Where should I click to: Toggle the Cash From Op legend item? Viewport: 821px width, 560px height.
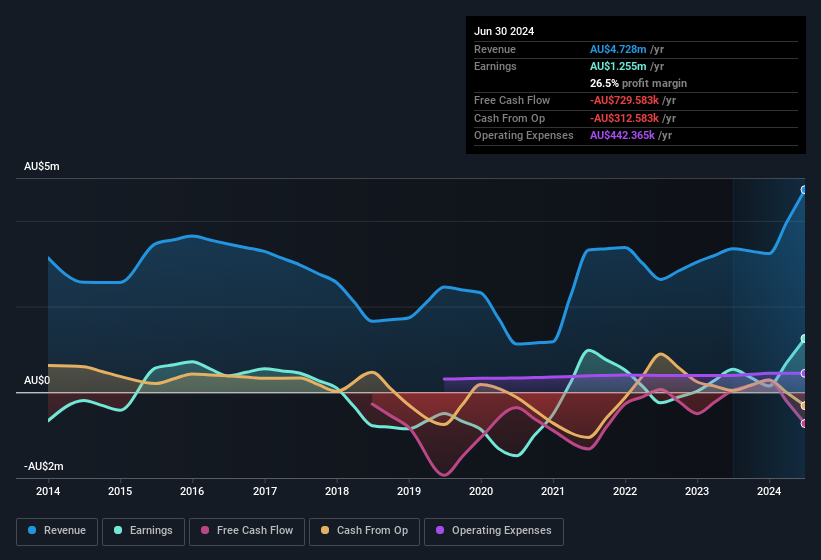pyautogui.click(x=364, y=531)
